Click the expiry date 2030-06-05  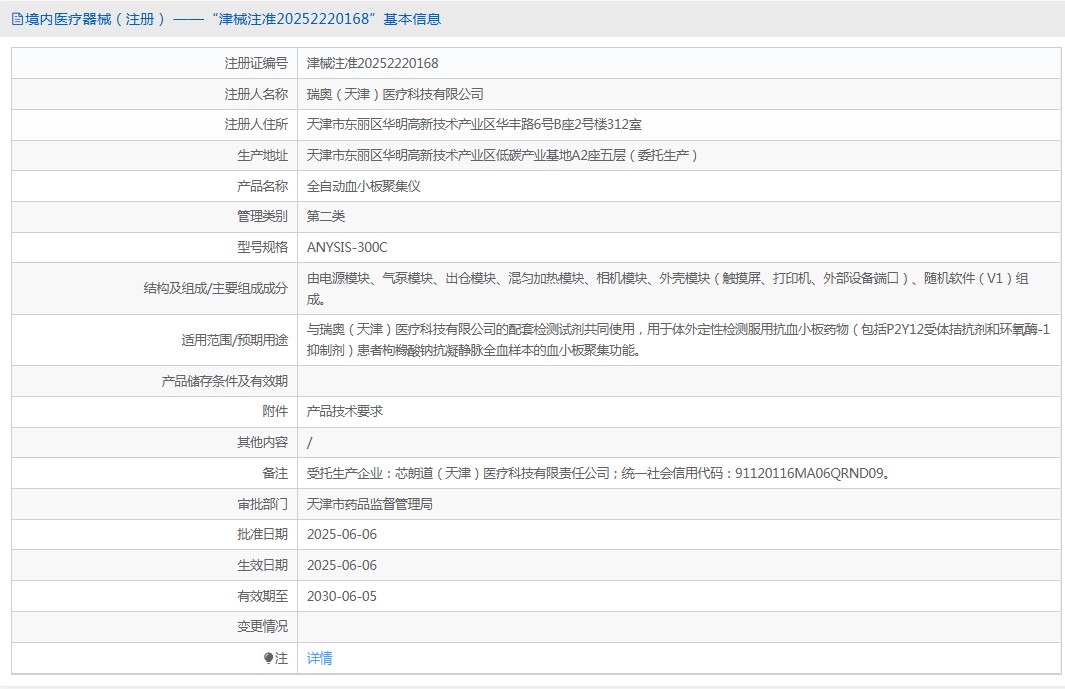342,596
